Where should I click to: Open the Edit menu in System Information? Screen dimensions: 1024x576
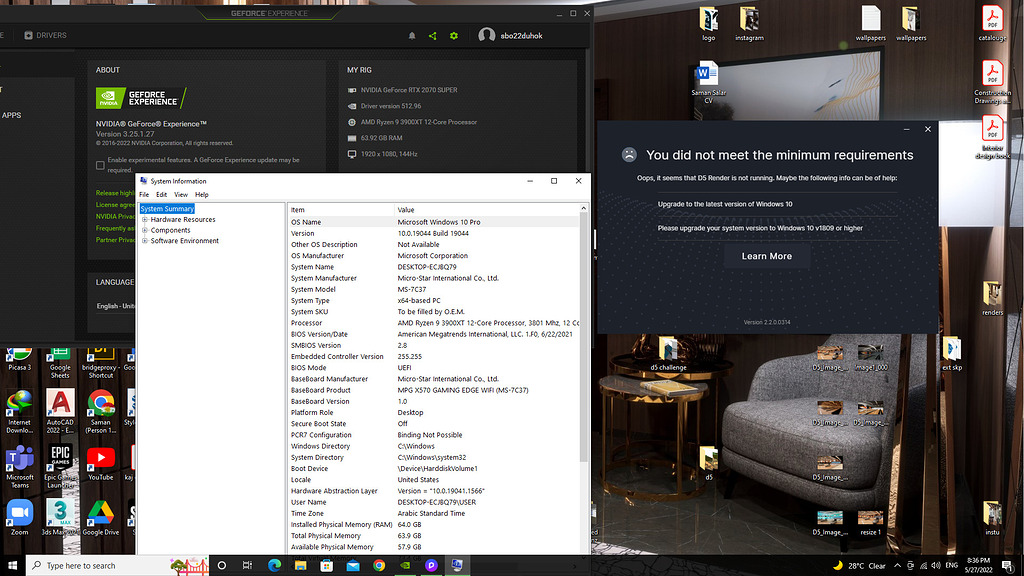pyautogui.click(x=161, y=195)
